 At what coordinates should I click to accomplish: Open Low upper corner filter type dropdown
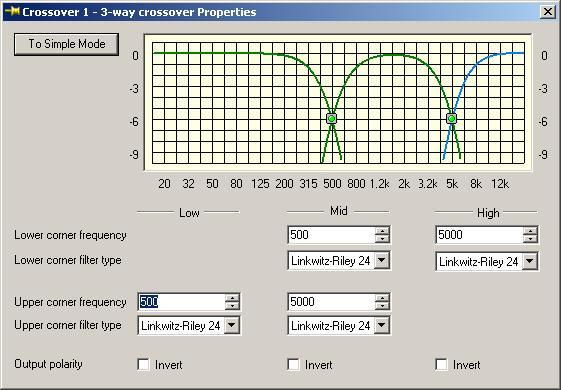(232, 325)
